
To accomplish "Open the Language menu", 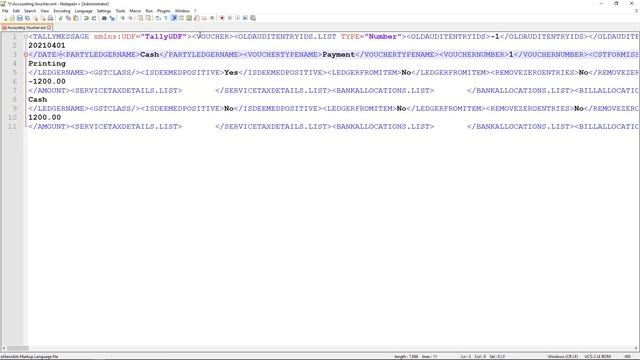I will 84,11.
